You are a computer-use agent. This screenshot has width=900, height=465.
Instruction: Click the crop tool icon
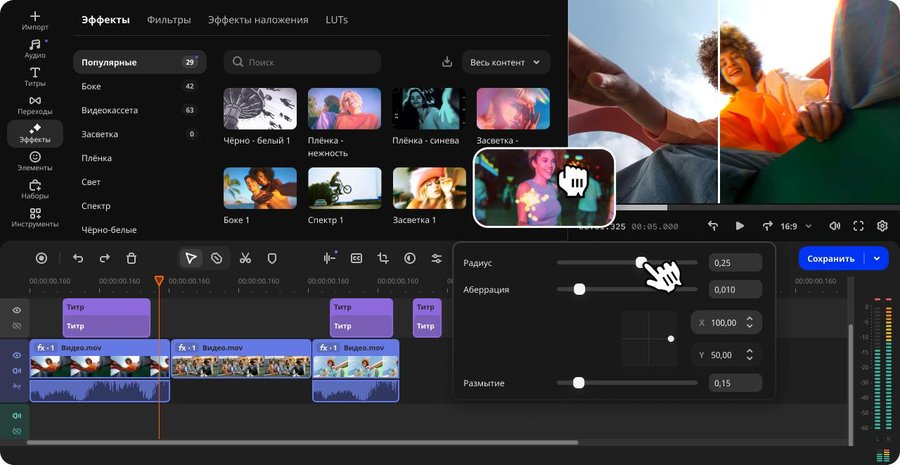(383, 258)
